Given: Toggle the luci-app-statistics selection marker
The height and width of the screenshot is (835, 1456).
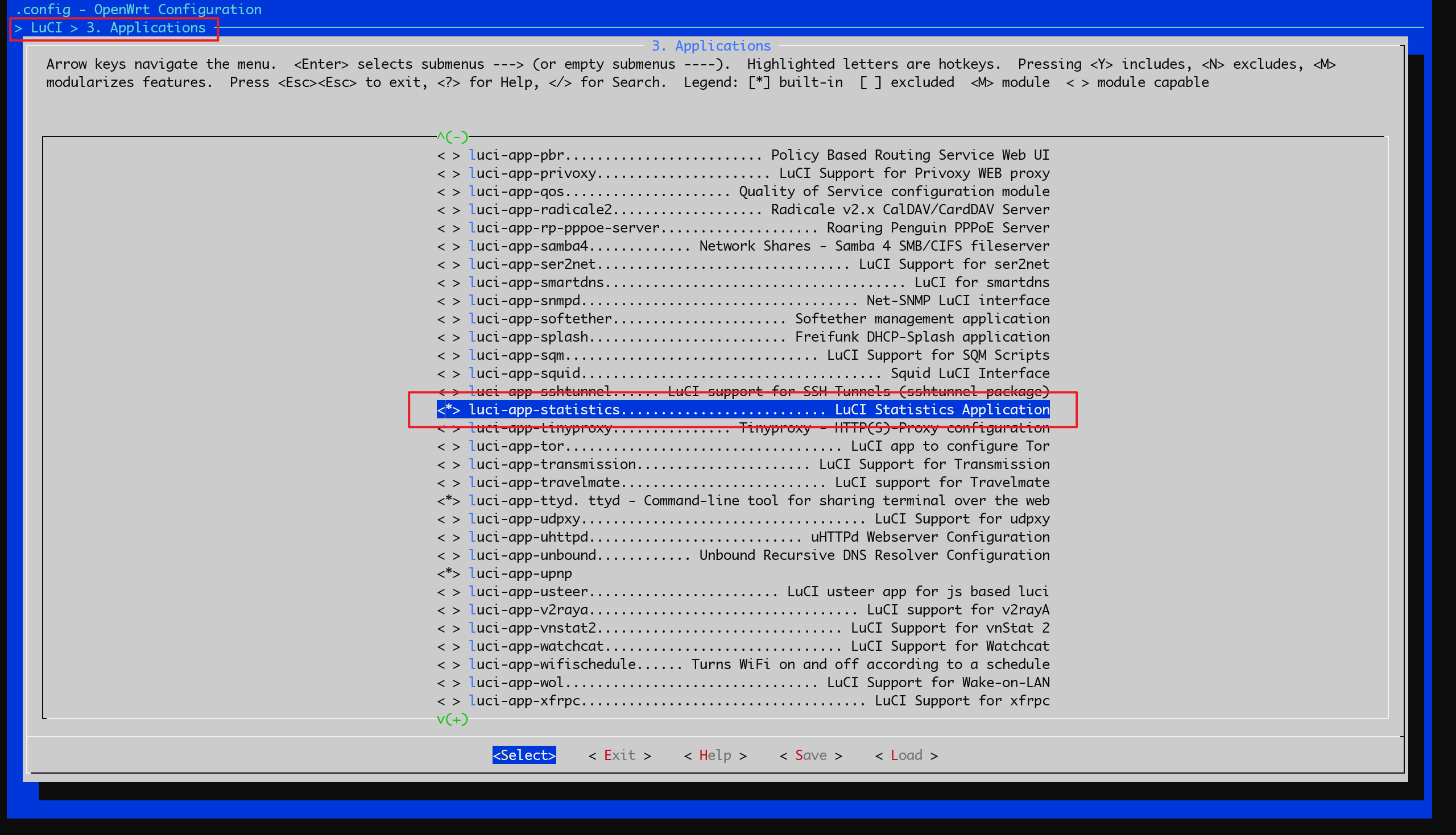Looking at the screenshot, I should tap(449, 409).
